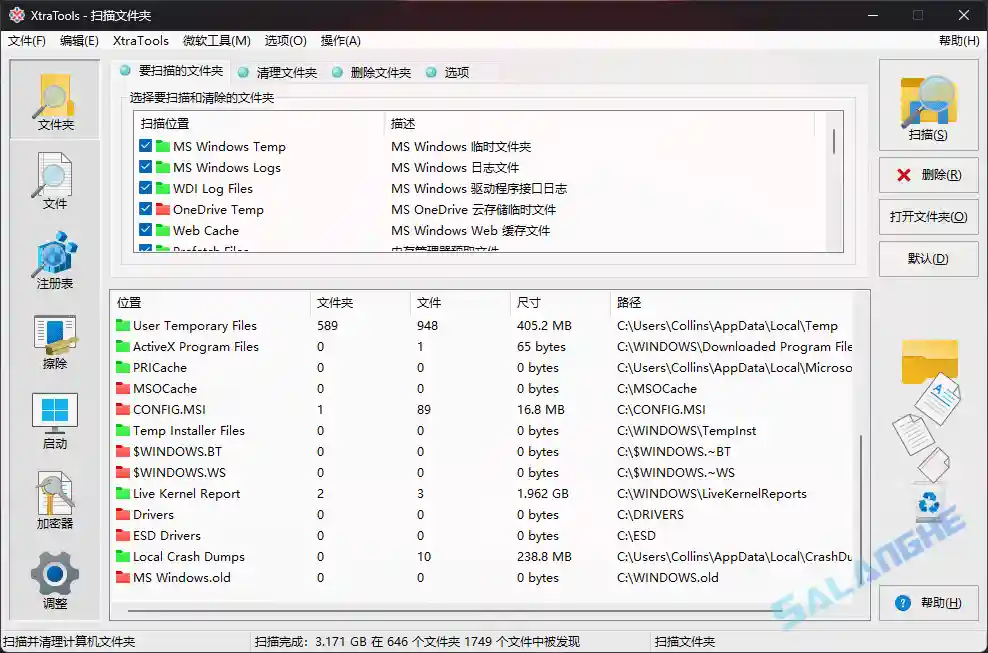This screenshot has width=988, height=653.
Task: Uncheck WDI Log Files entry
Action: tap(144, 188)
